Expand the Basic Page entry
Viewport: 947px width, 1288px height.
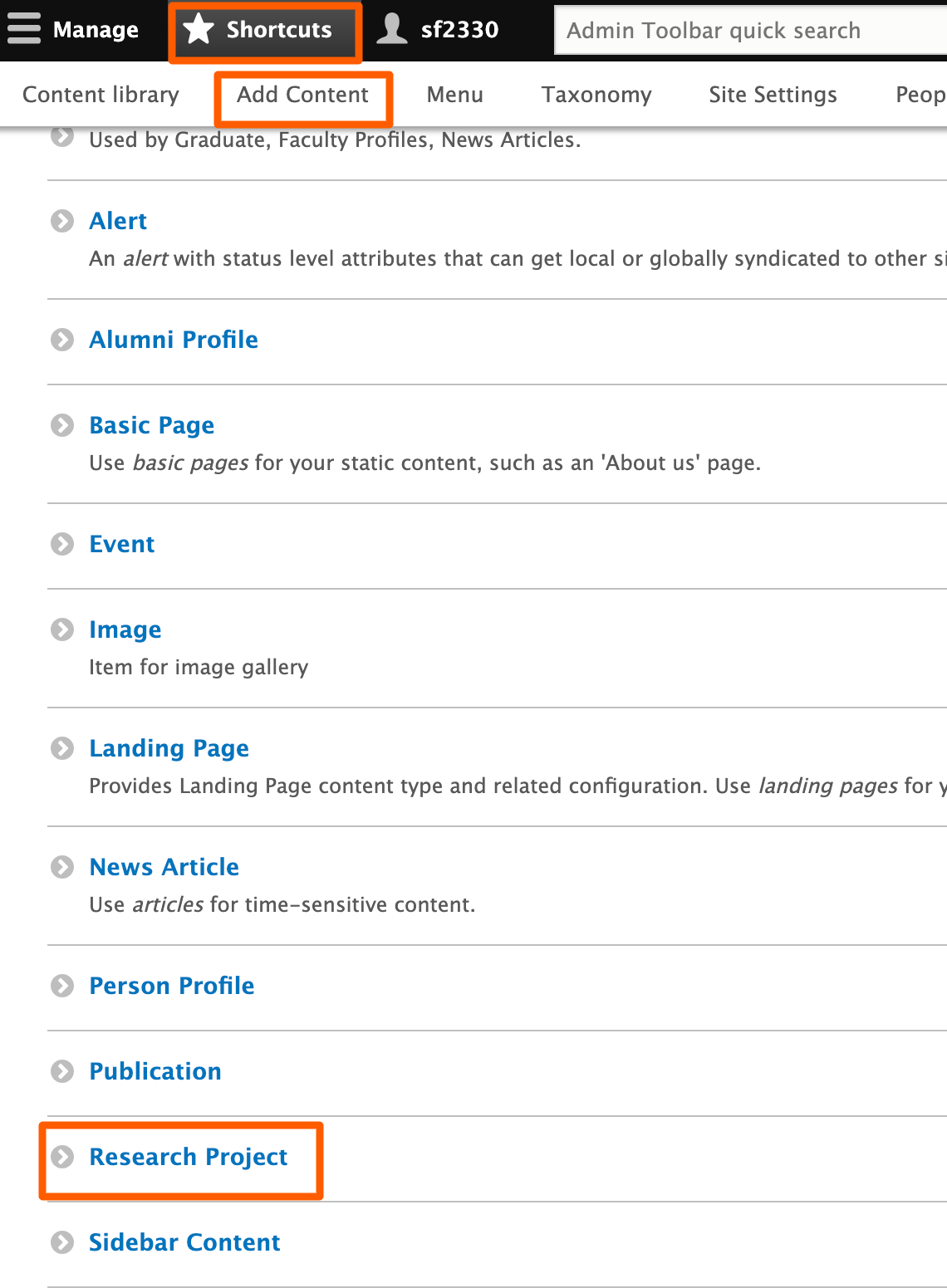62,426
